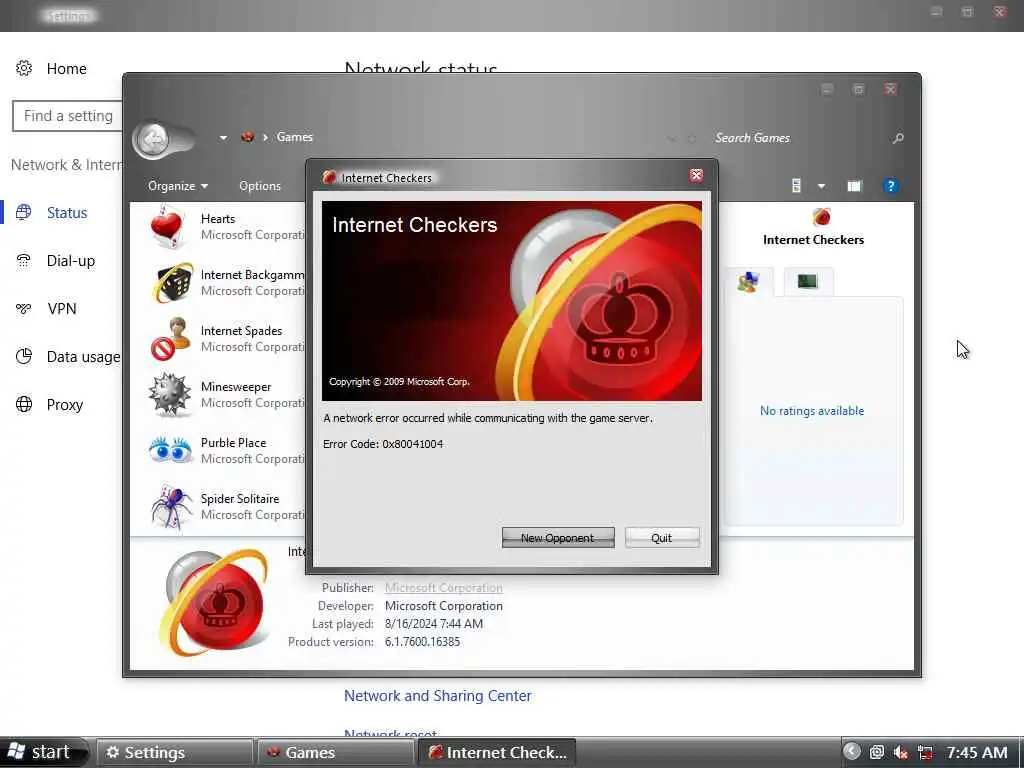Select VPN in Settings sidebar
Screen dimensions: 1024x768
click(x=62, y=309)
